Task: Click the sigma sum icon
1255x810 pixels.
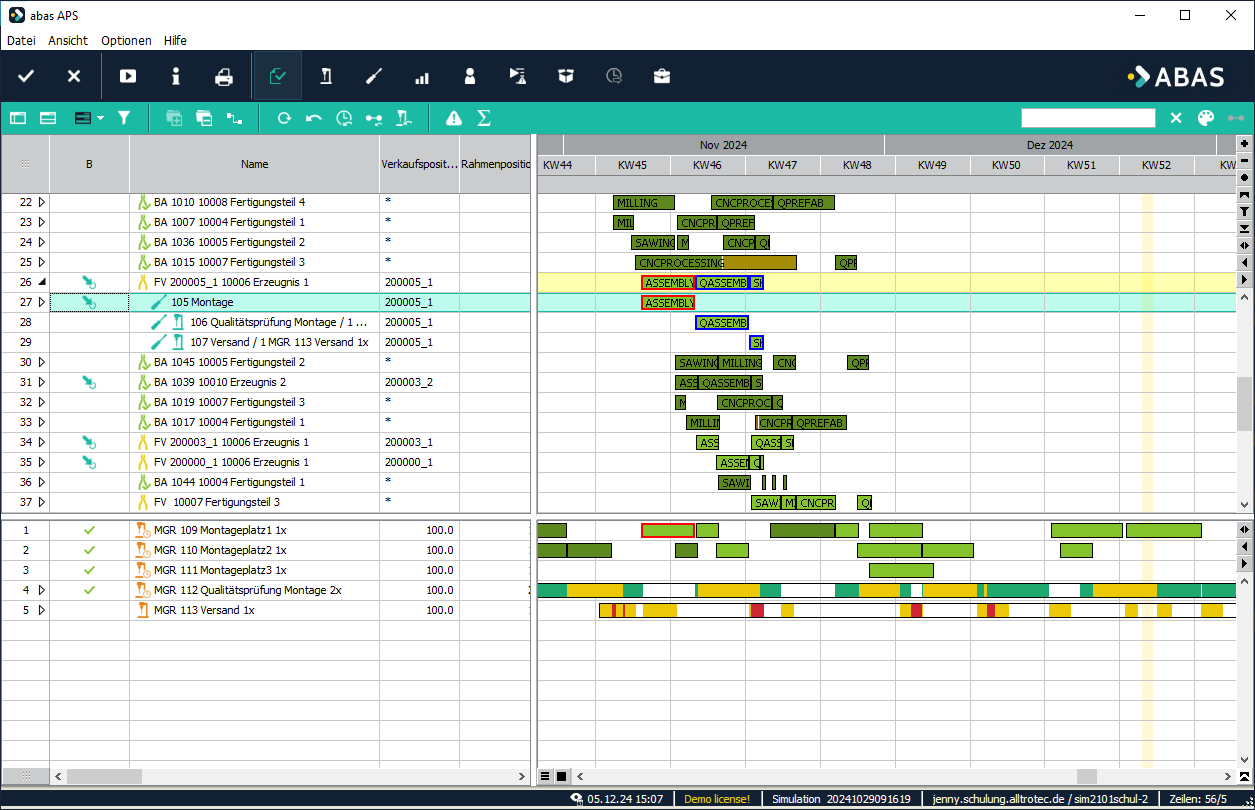Action: pos(484,118)
